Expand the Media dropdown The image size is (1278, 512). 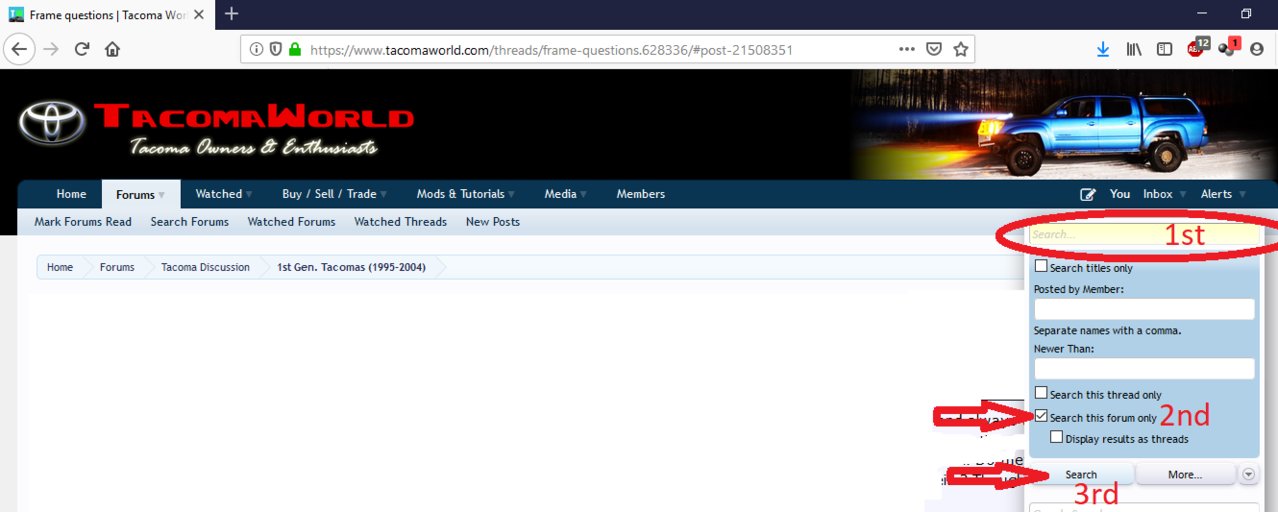click(583, 194)
